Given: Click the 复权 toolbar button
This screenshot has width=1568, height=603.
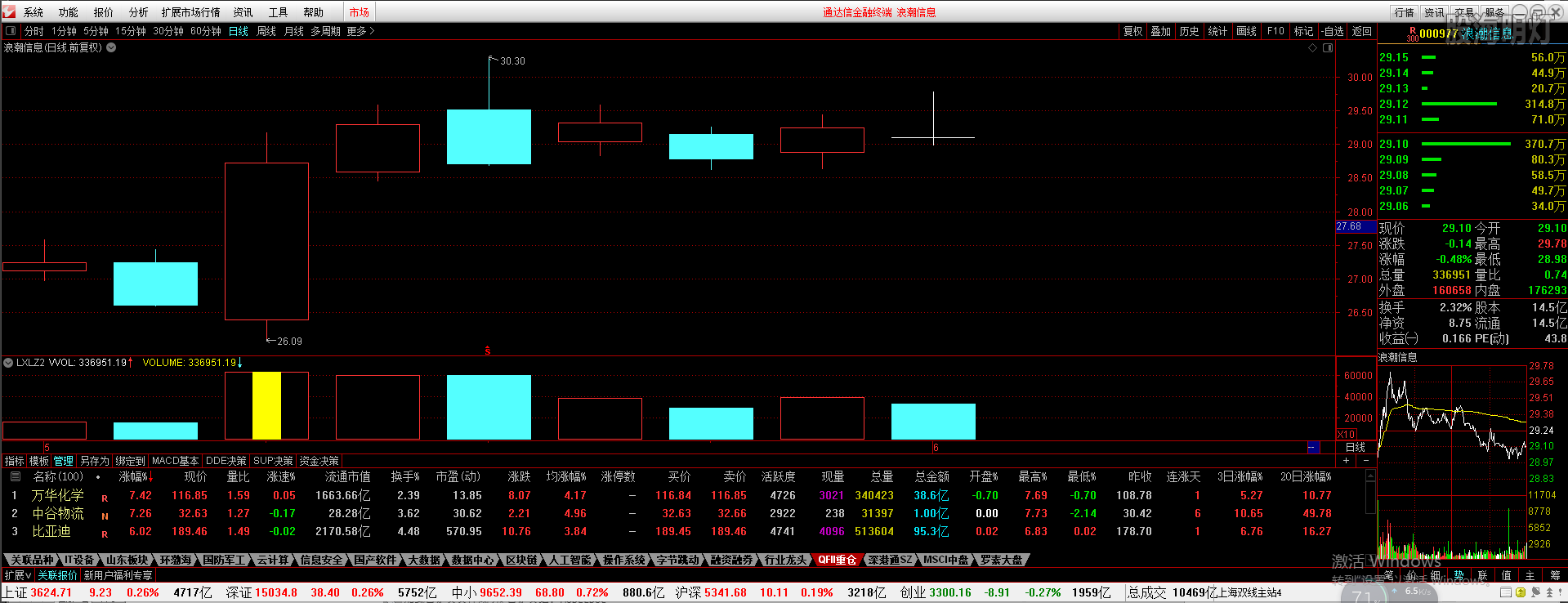Looking at the screenshot, I should click(1132, 31).
